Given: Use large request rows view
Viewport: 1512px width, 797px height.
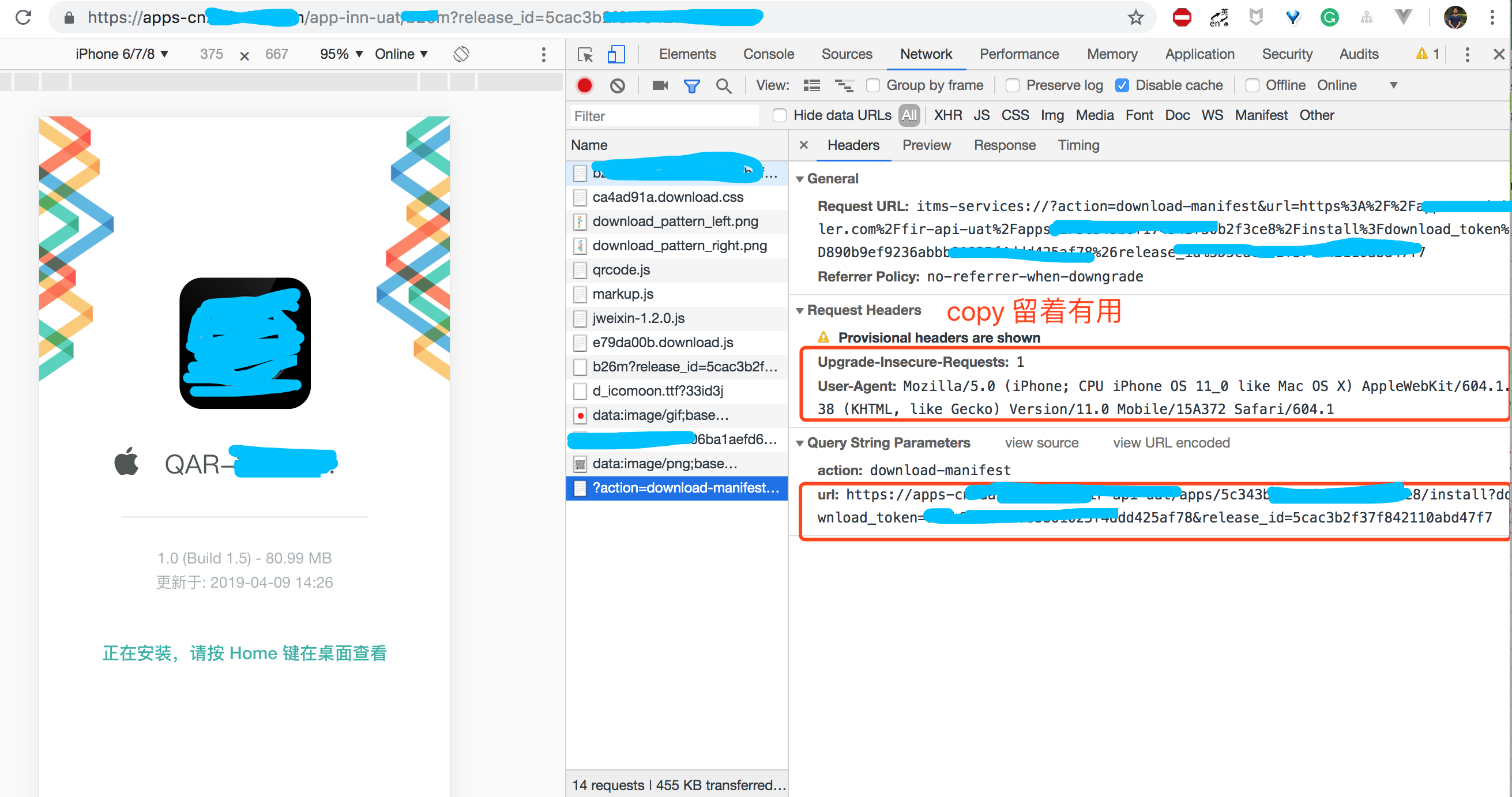Looking at the screenshot, I should point(812,86).
